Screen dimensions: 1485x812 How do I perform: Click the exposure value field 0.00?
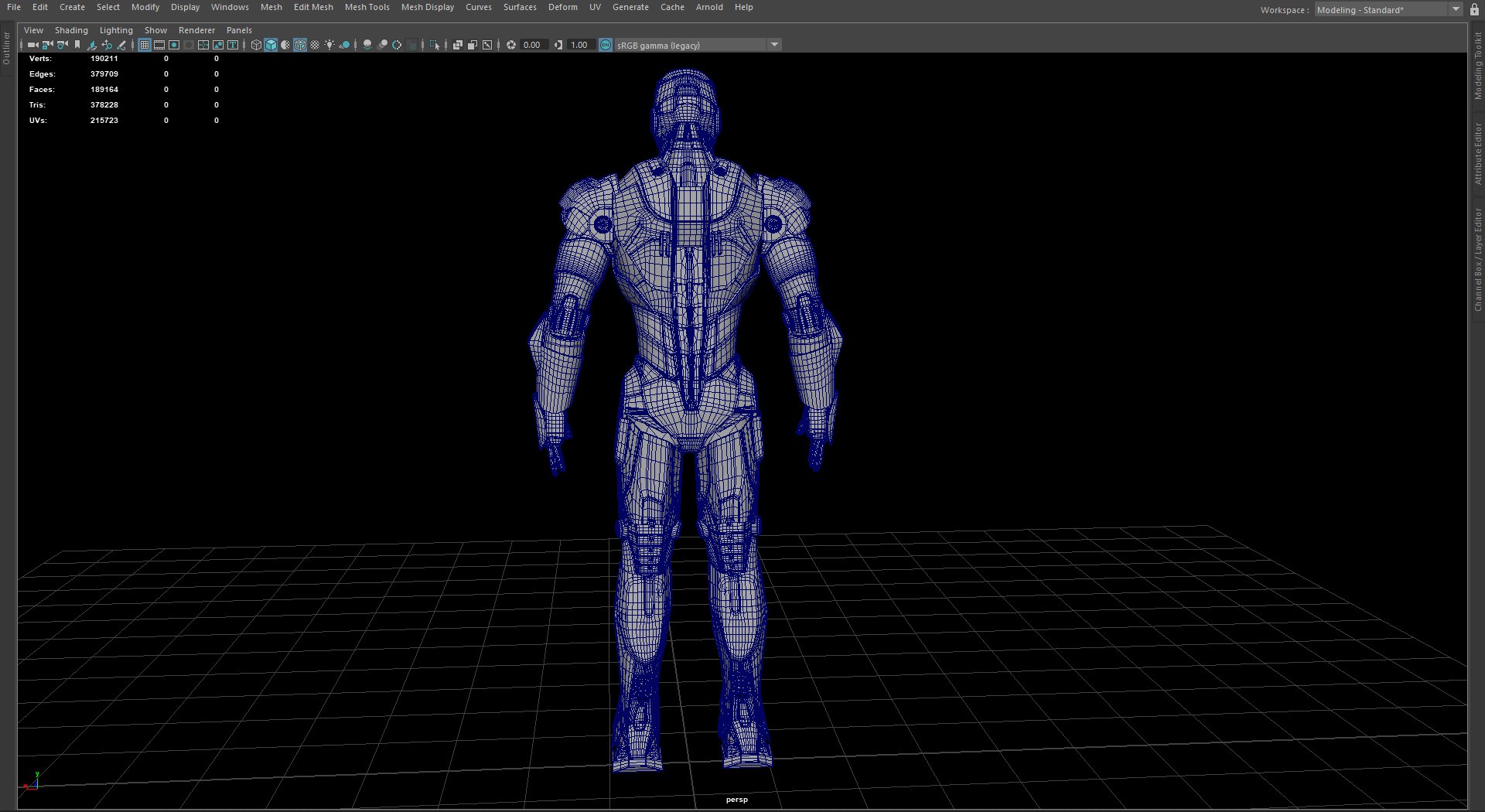tap(534, 45)
